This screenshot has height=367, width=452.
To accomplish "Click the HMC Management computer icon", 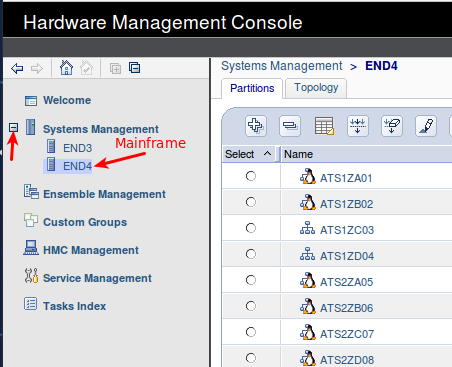I will tap(31, 248).
